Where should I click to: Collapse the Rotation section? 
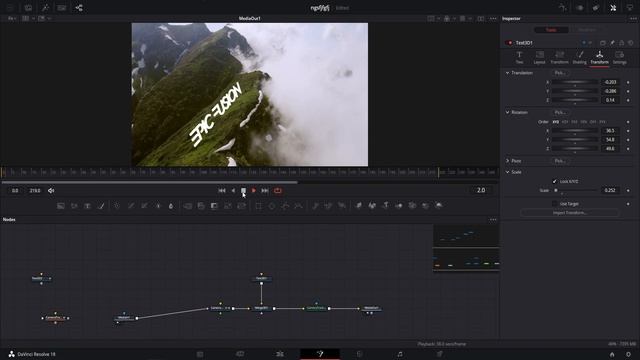coord(507,112)
